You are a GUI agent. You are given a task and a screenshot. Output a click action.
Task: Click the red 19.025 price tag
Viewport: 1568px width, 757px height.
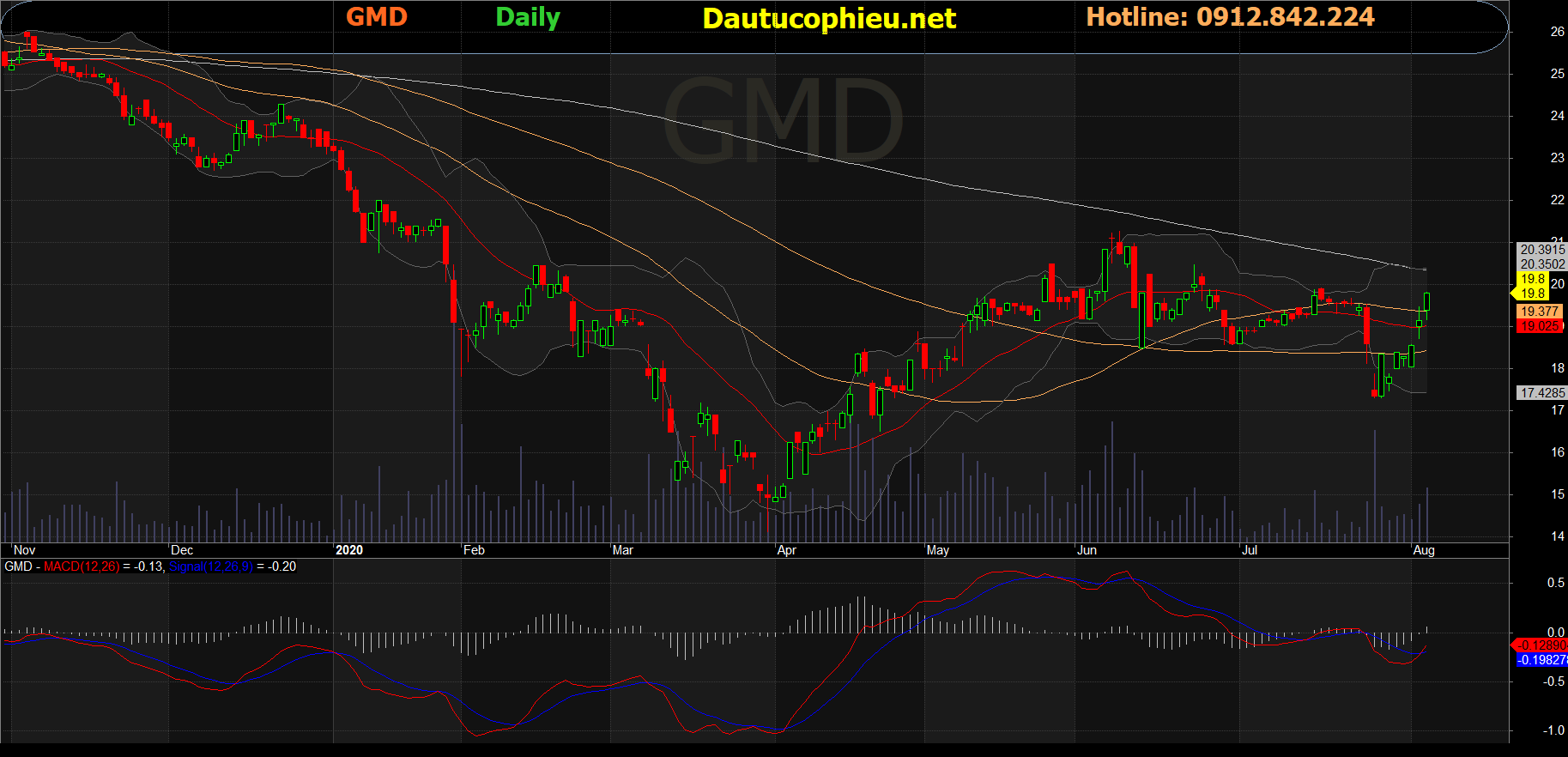1540,326
